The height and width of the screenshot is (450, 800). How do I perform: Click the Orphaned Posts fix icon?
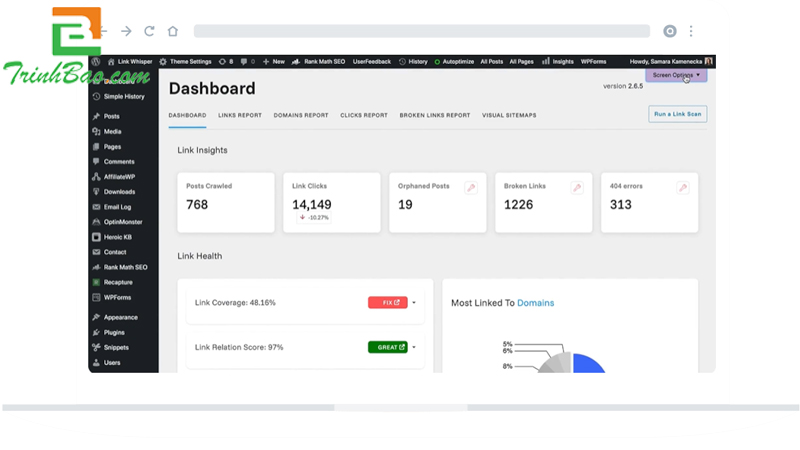click(470, 187)
